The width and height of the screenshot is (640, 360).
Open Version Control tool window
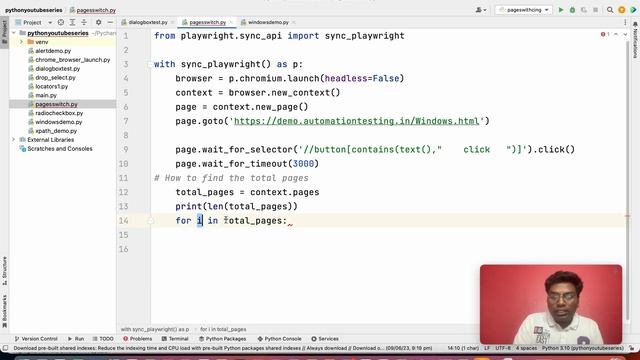click(36, 339)
